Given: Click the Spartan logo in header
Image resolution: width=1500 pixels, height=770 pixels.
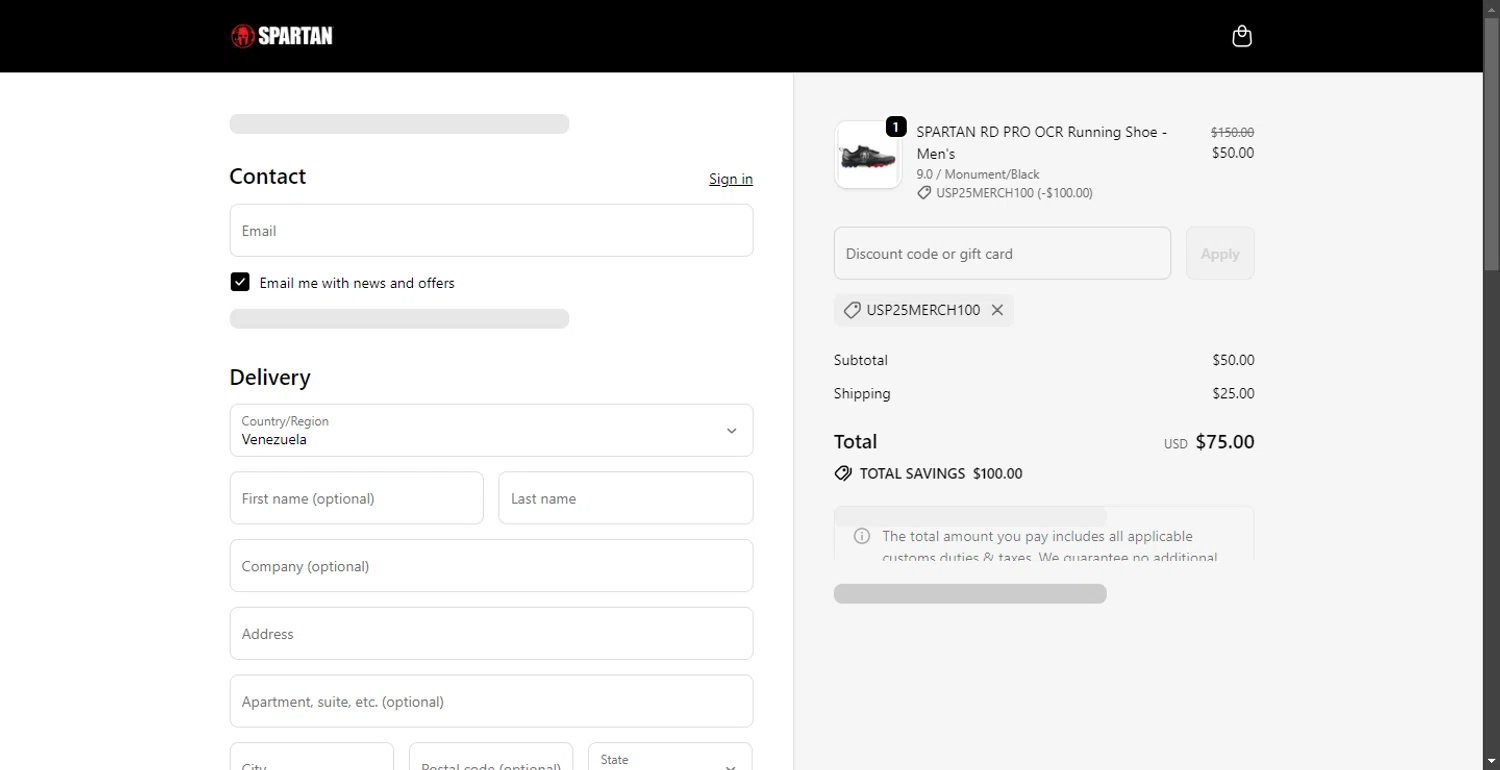Looking at the screenshot, I should point(281,36).
